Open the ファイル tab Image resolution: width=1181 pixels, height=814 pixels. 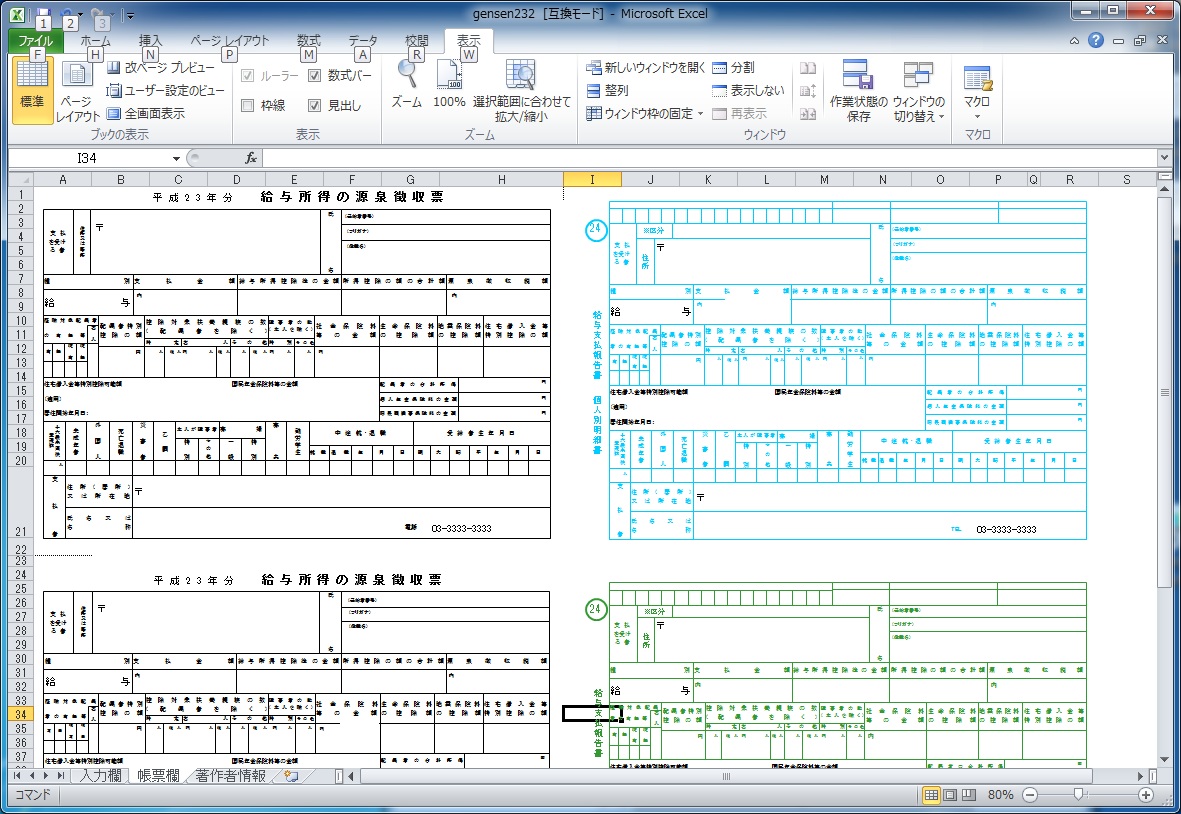pos(35,41)
